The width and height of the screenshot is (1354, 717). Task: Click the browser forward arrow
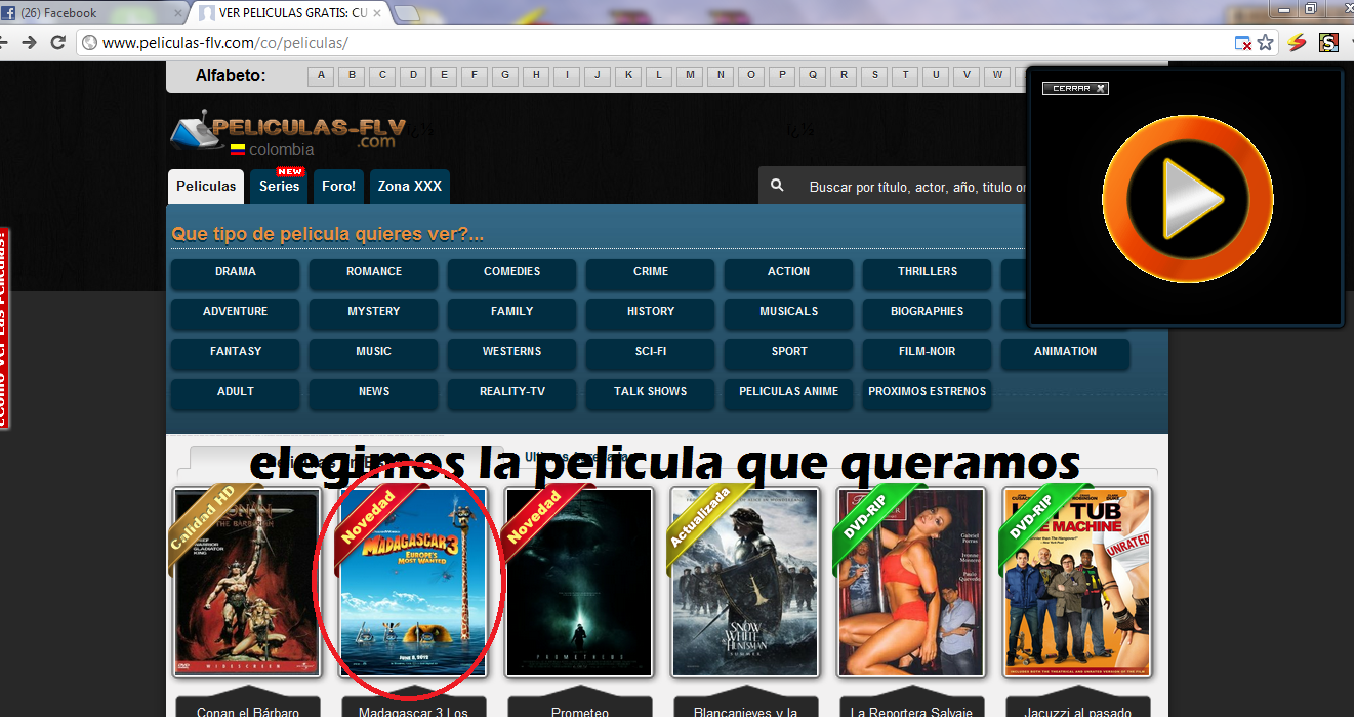30,42
